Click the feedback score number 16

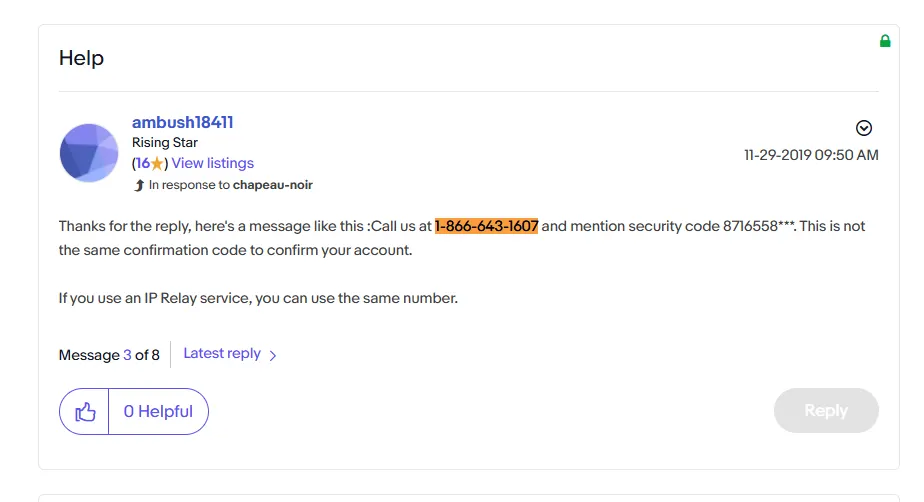pos(143,163)
